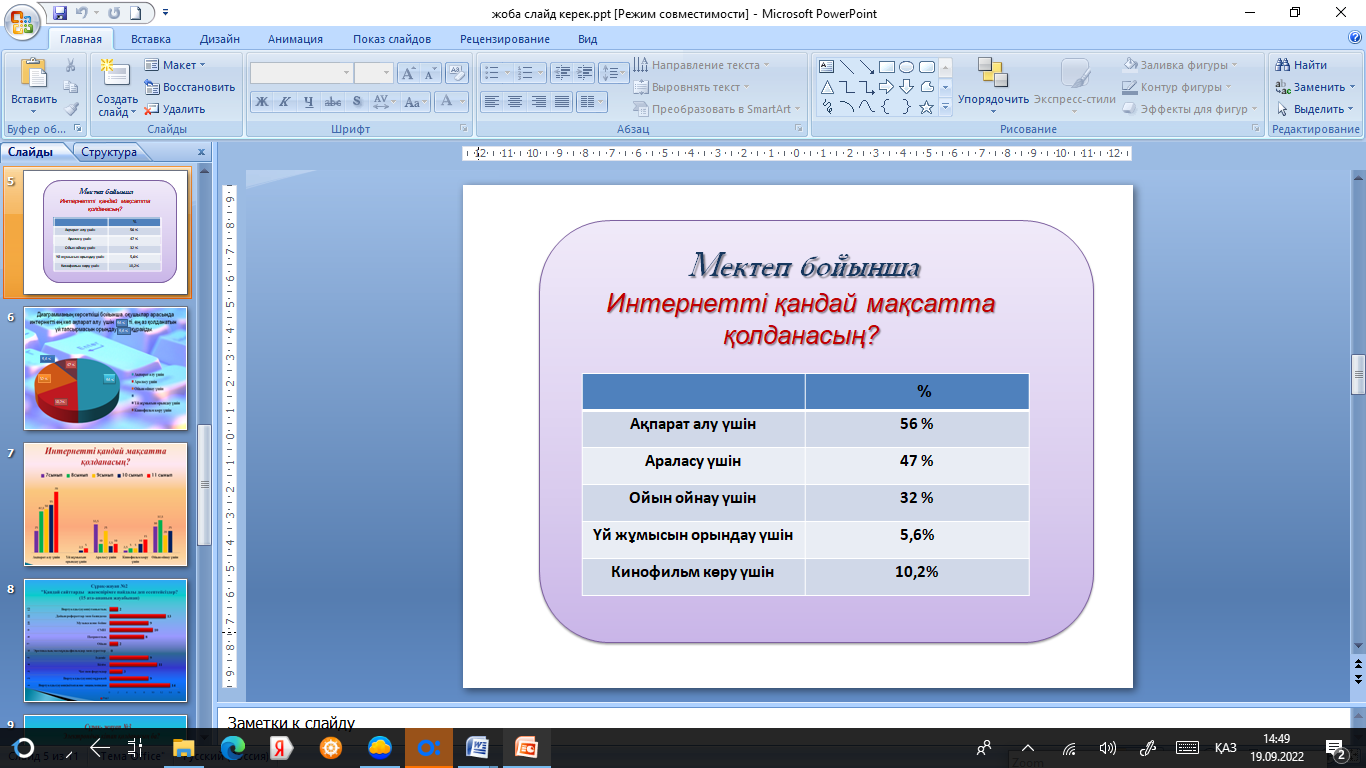Expand the font name combo box
Image resolution: width=1366 pixels, height=768 pixels.
tap(346, 73)
